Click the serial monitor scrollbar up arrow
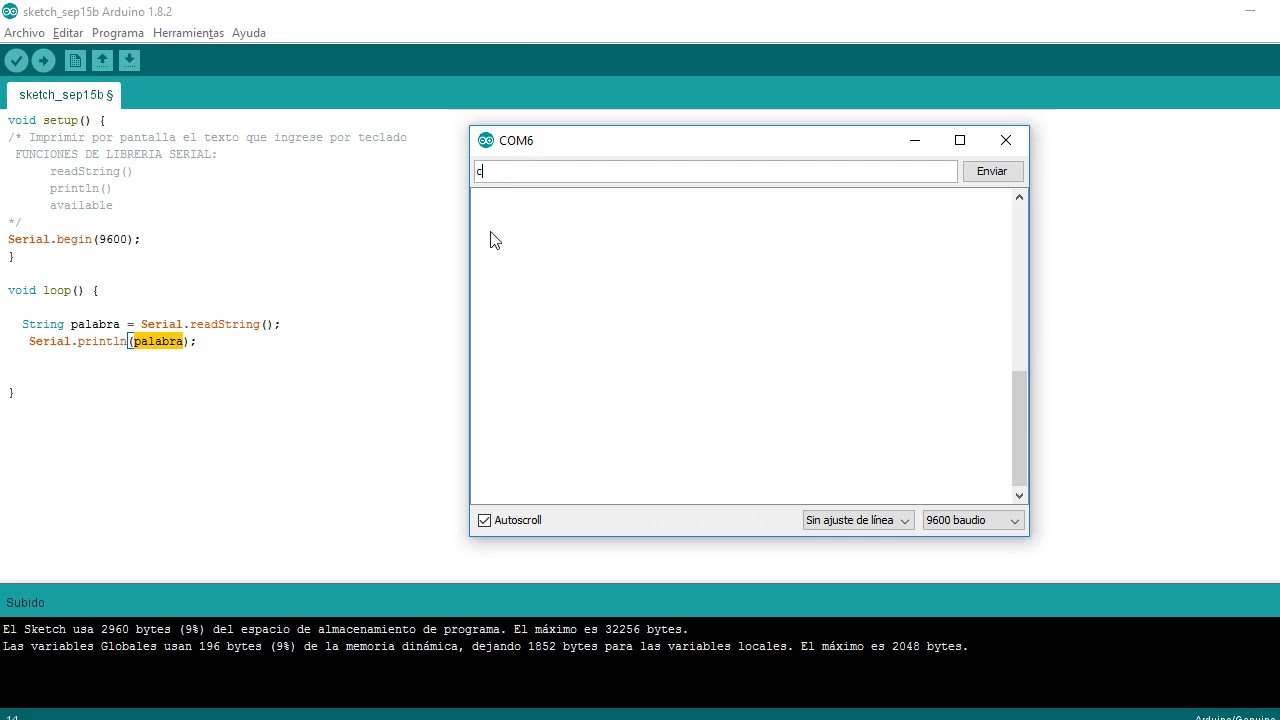The image size is (1280, 720). [x=1019, y=197]
